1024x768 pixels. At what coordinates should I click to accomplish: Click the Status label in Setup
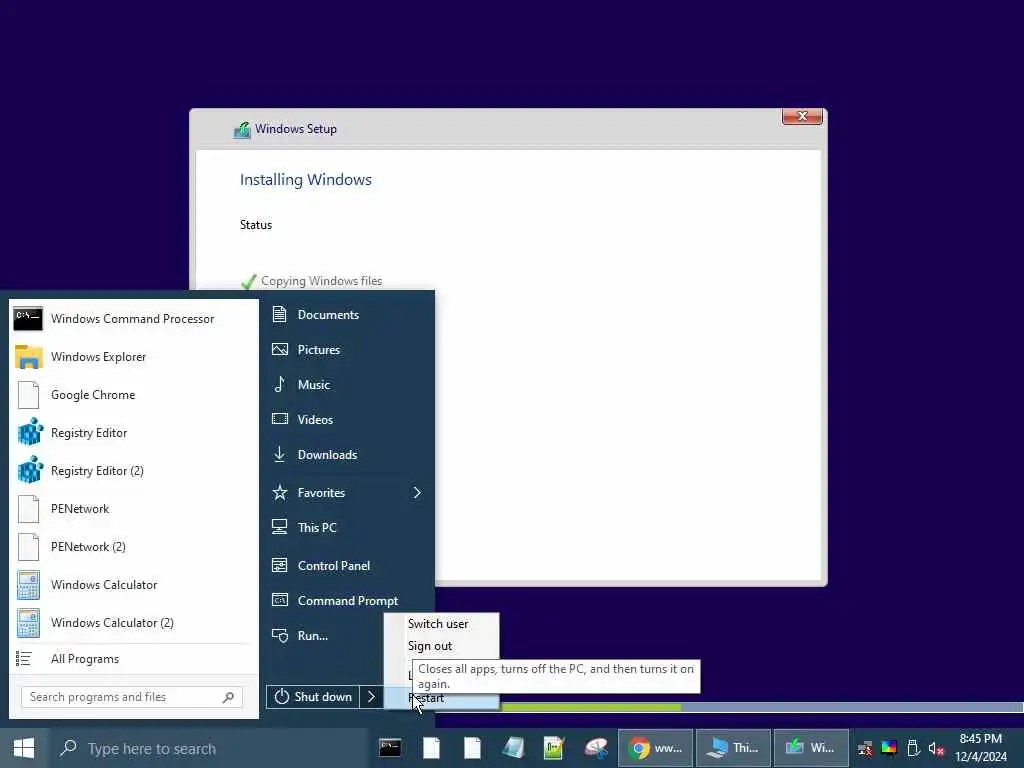pos(256,225)
